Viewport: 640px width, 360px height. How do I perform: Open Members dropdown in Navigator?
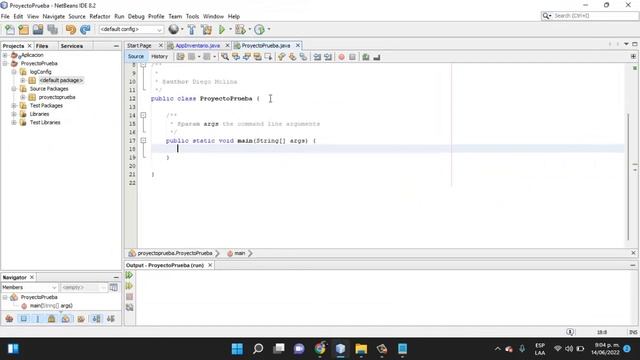tap(29, 287)
